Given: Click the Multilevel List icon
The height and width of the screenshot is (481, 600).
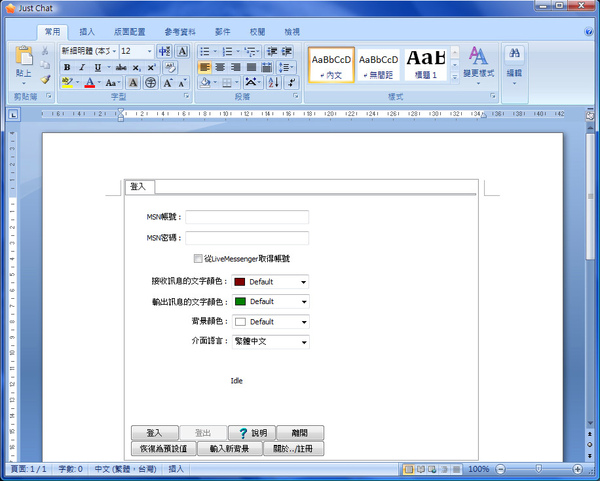Looking at the screenshot, I should [250, 51].
